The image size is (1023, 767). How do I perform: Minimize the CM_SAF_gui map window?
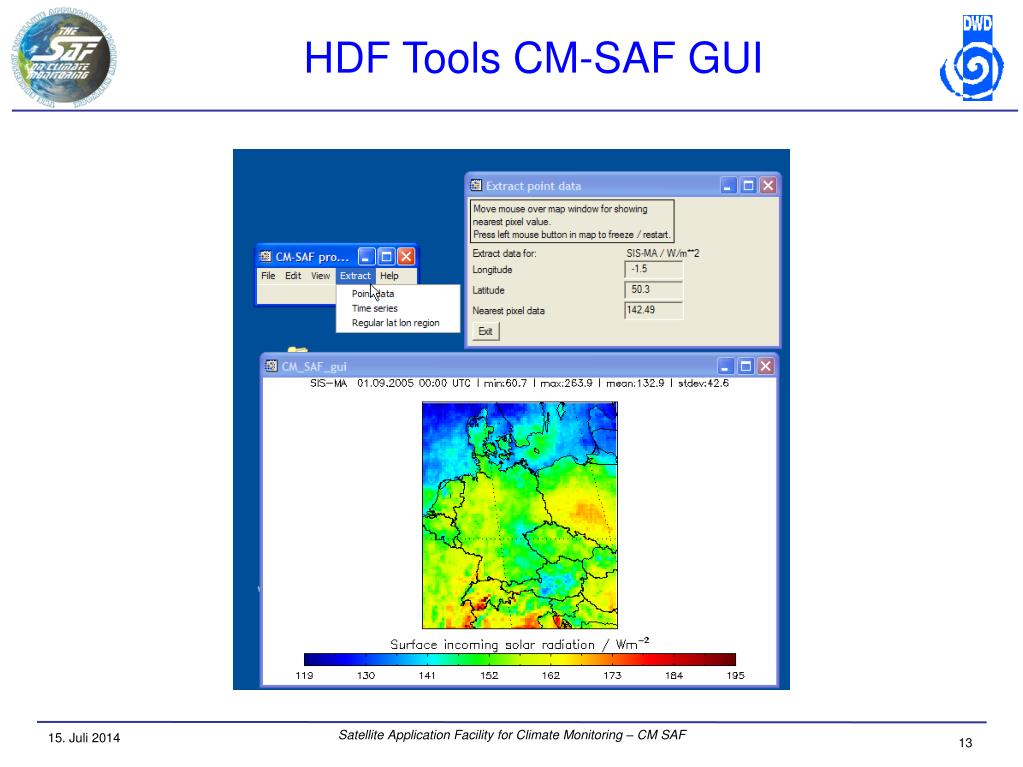point(725,366)
